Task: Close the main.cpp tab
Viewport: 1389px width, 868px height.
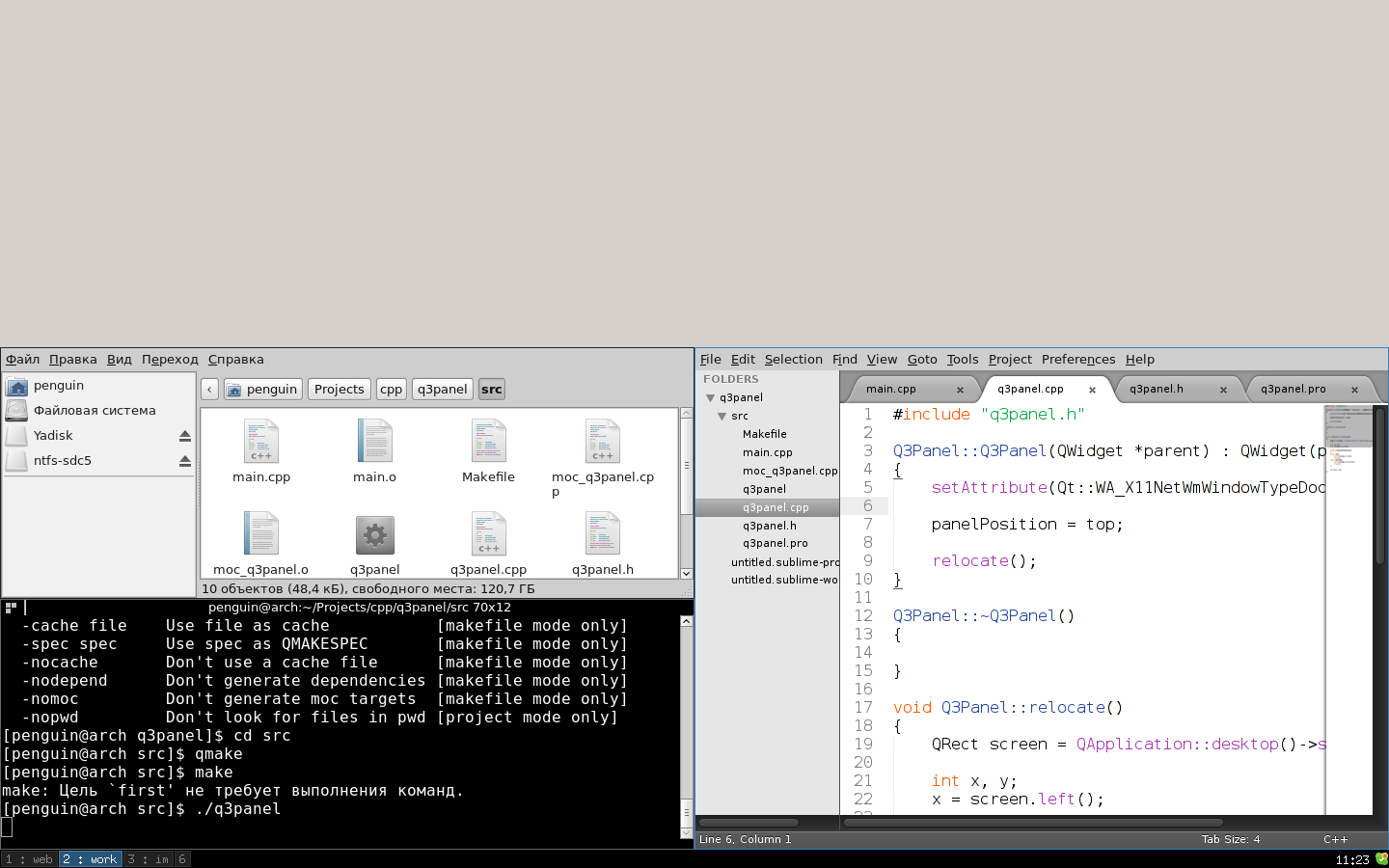Action: tap(960, 390)
